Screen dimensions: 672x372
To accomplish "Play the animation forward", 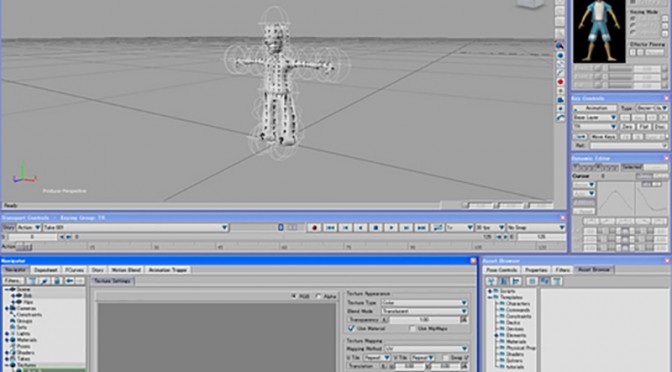I will [x=391, y=228].
